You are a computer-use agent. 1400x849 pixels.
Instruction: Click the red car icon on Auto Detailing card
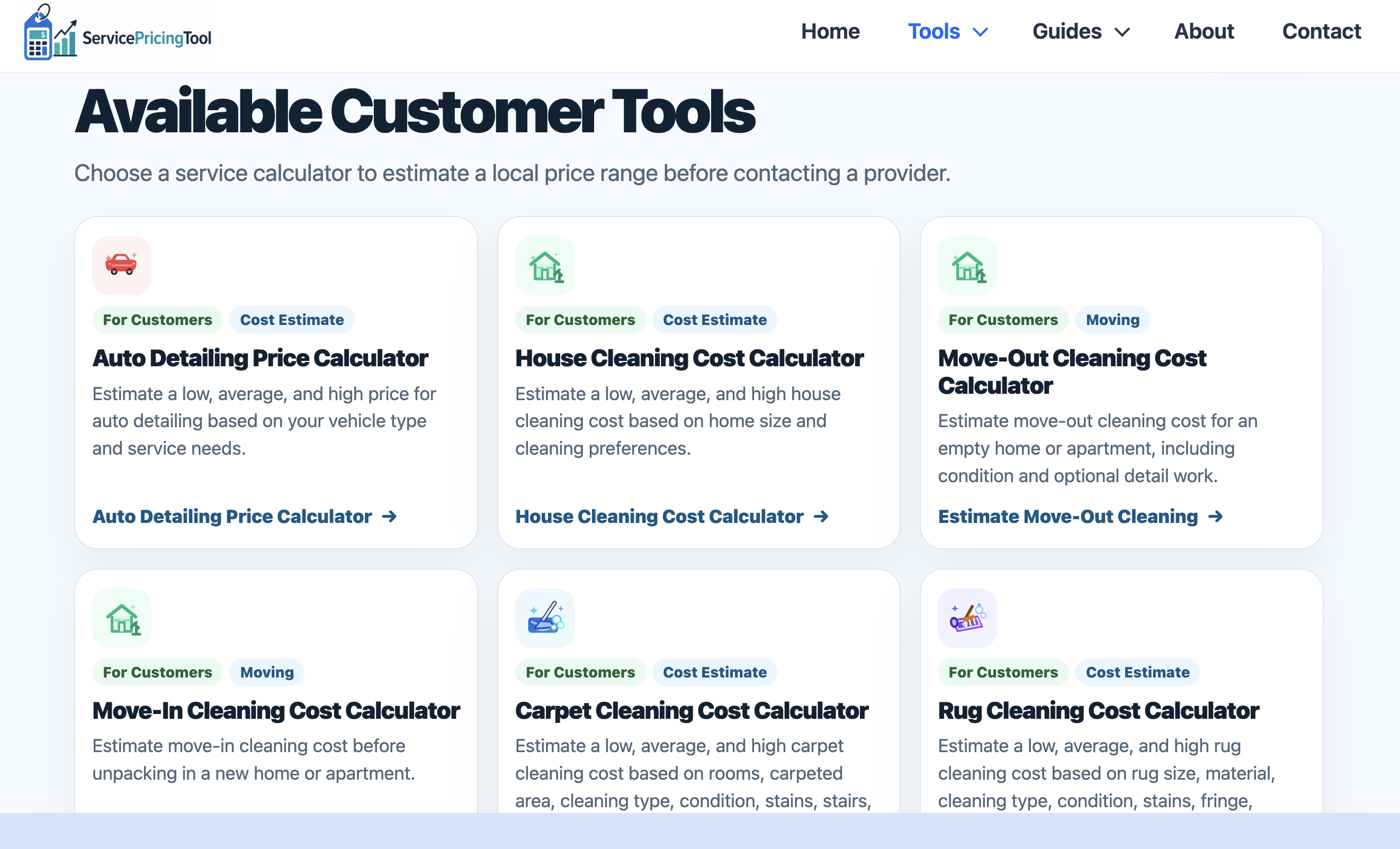click(x=122, y=265)
